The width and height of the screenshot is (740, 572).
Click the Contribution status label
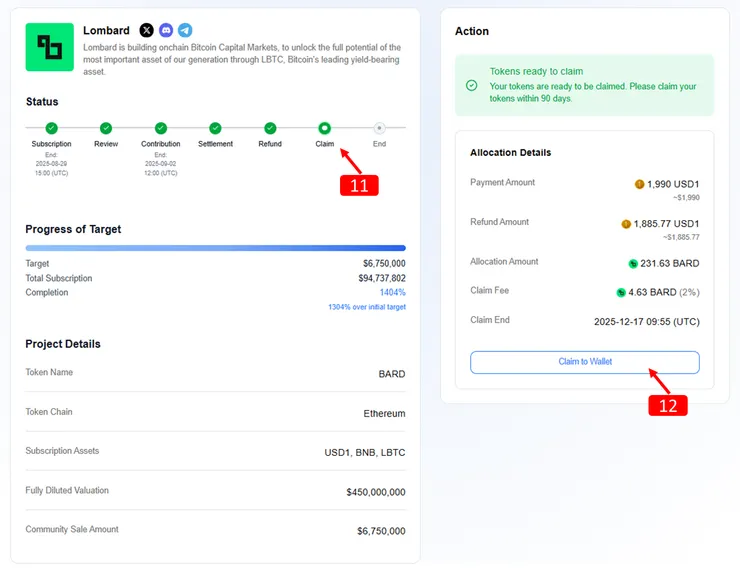(160, 143)
